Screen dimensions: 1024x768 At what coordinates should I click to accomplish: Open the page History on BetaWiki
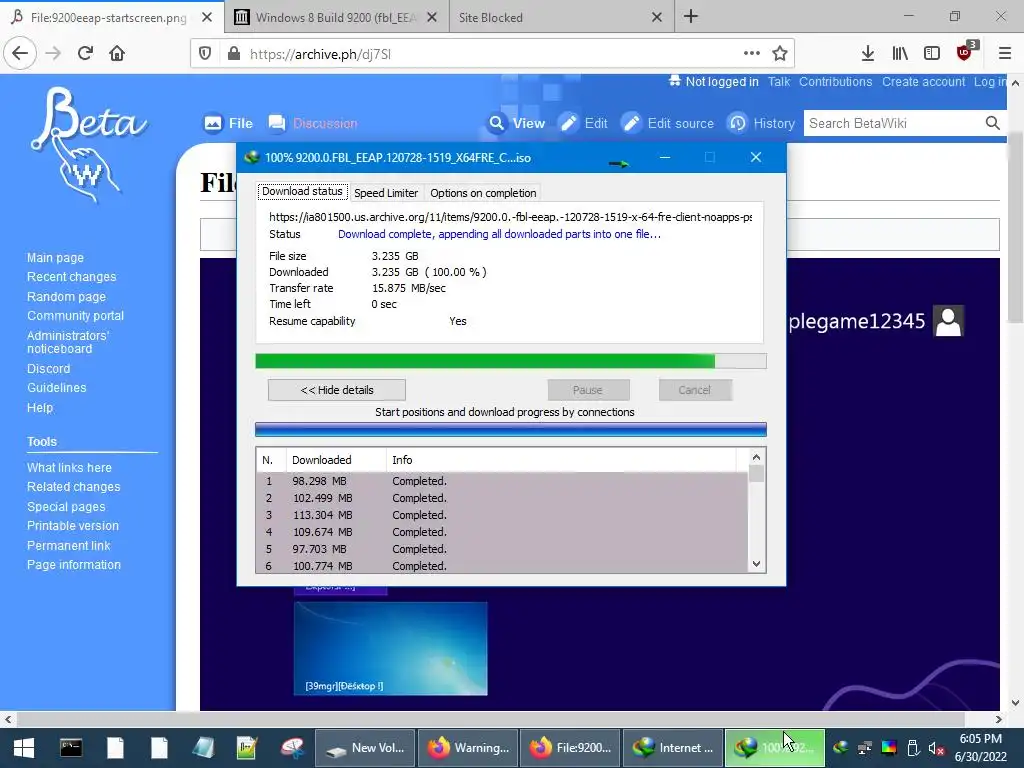(762, 123)
